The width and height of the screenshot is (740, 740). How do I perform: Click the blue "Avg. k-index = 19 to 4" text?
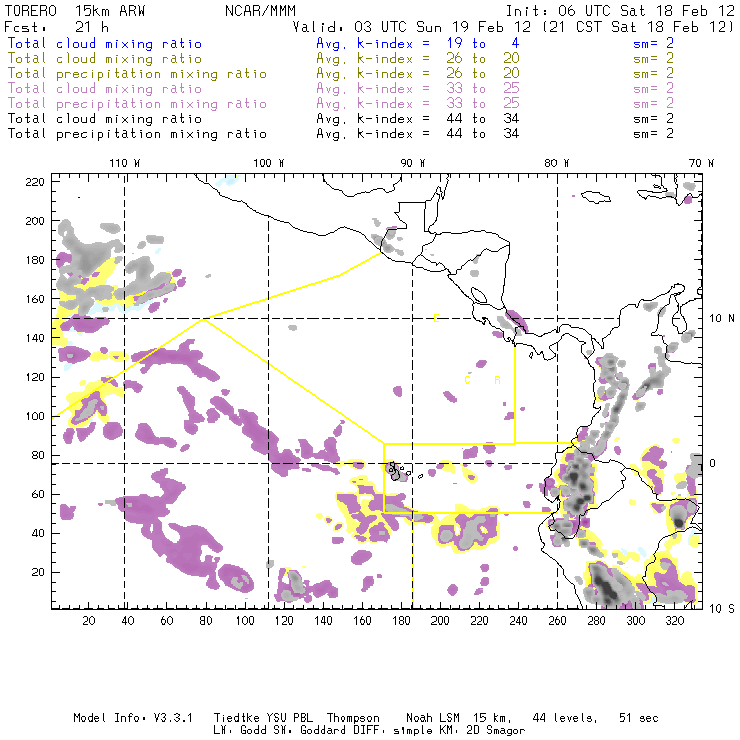click(418, 43)
